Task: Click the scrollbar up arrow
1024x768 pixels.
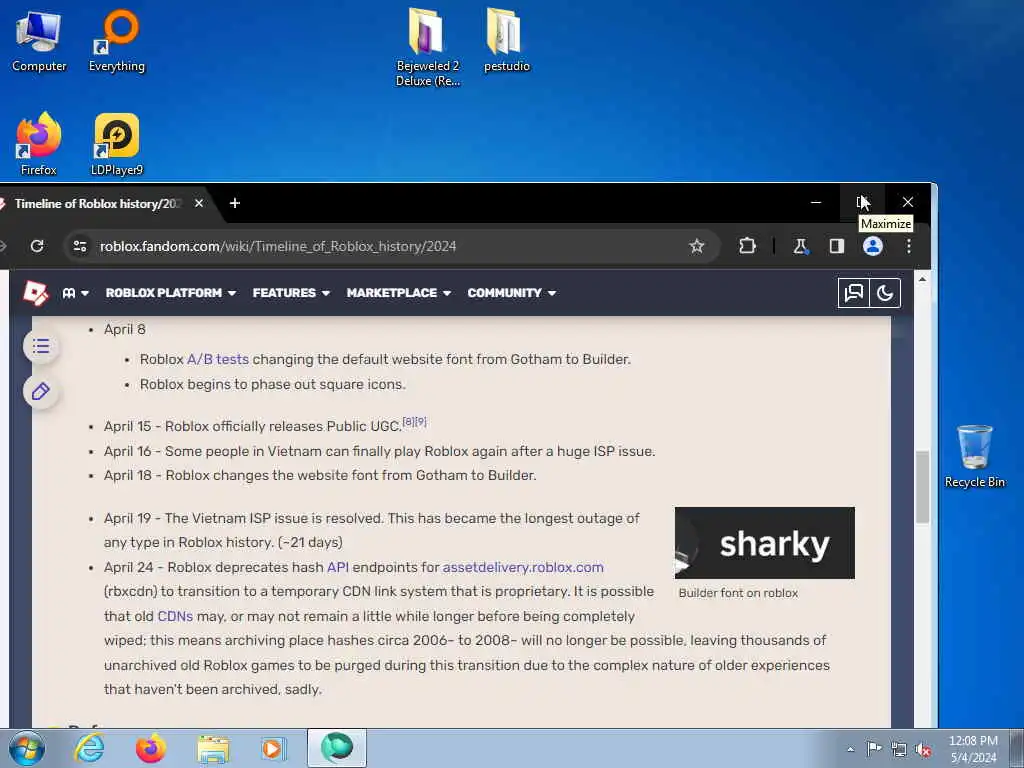Action: tap(921, 280)
